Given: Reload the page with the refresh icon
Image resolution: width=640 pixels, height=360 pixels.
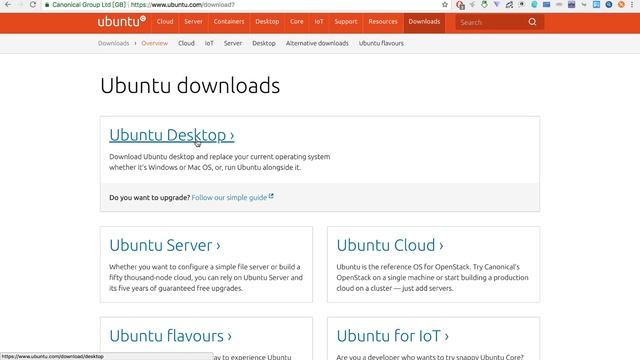Looking at the screenshot, I should [33, 4].
